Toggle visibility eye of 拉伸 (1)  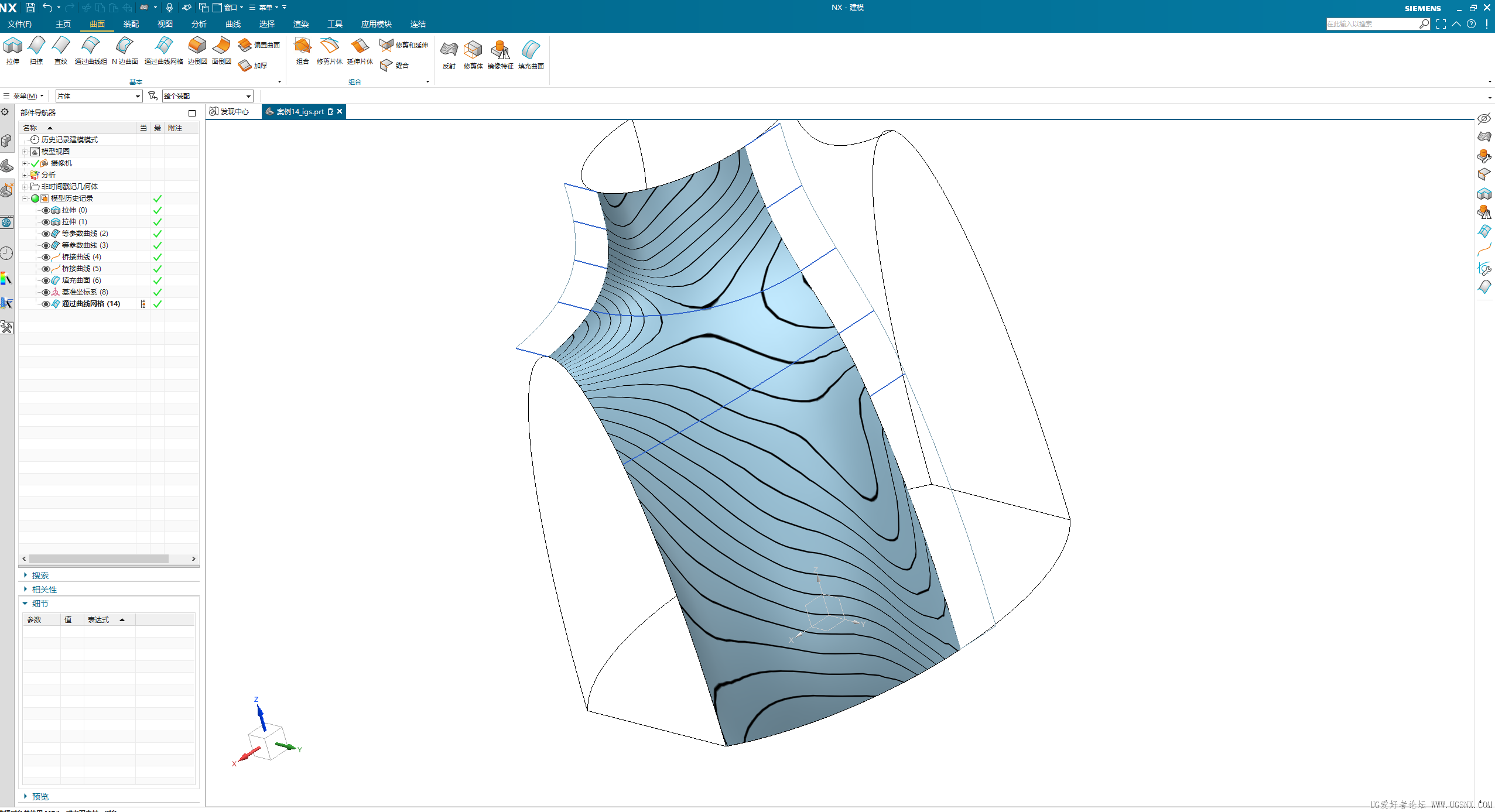coord(46,222)
